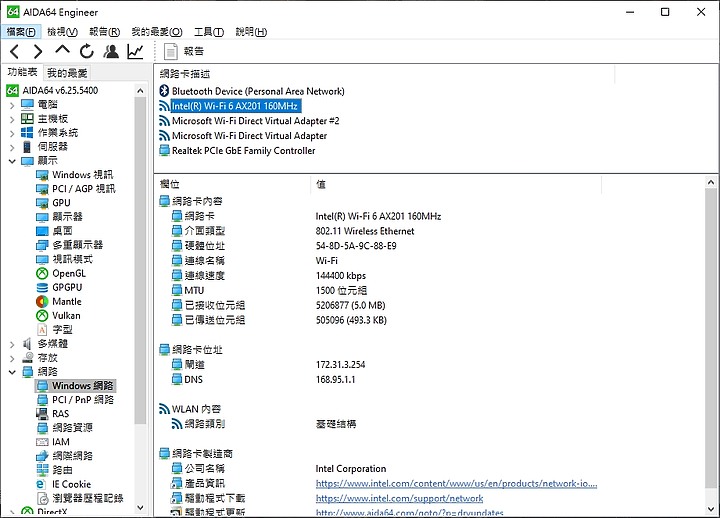
Task: Switch to the 功能表 tab
Action: pos(22,72)
